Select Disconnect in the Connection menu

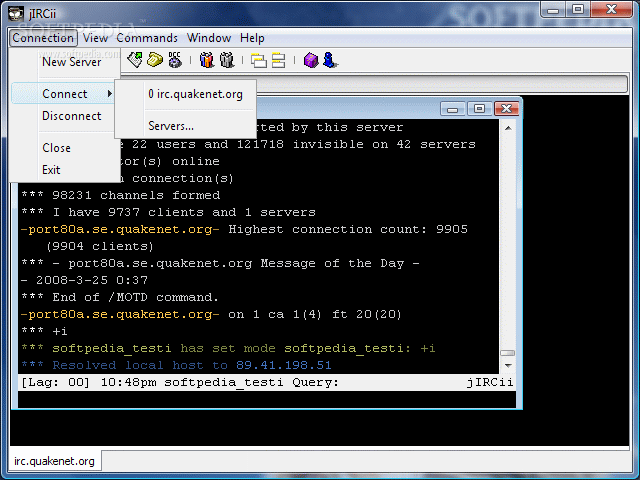click(x=71, y=116)
